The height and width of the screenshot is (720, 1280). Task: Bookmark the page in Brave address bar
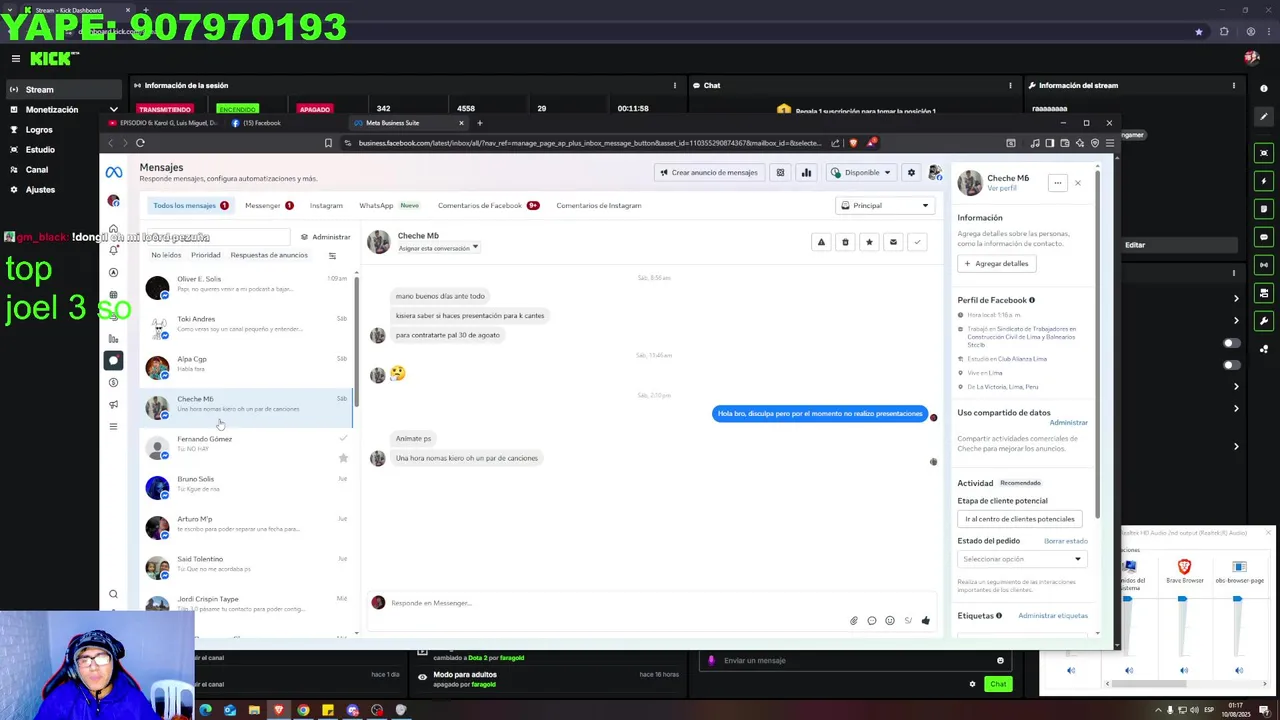[328, 143]
